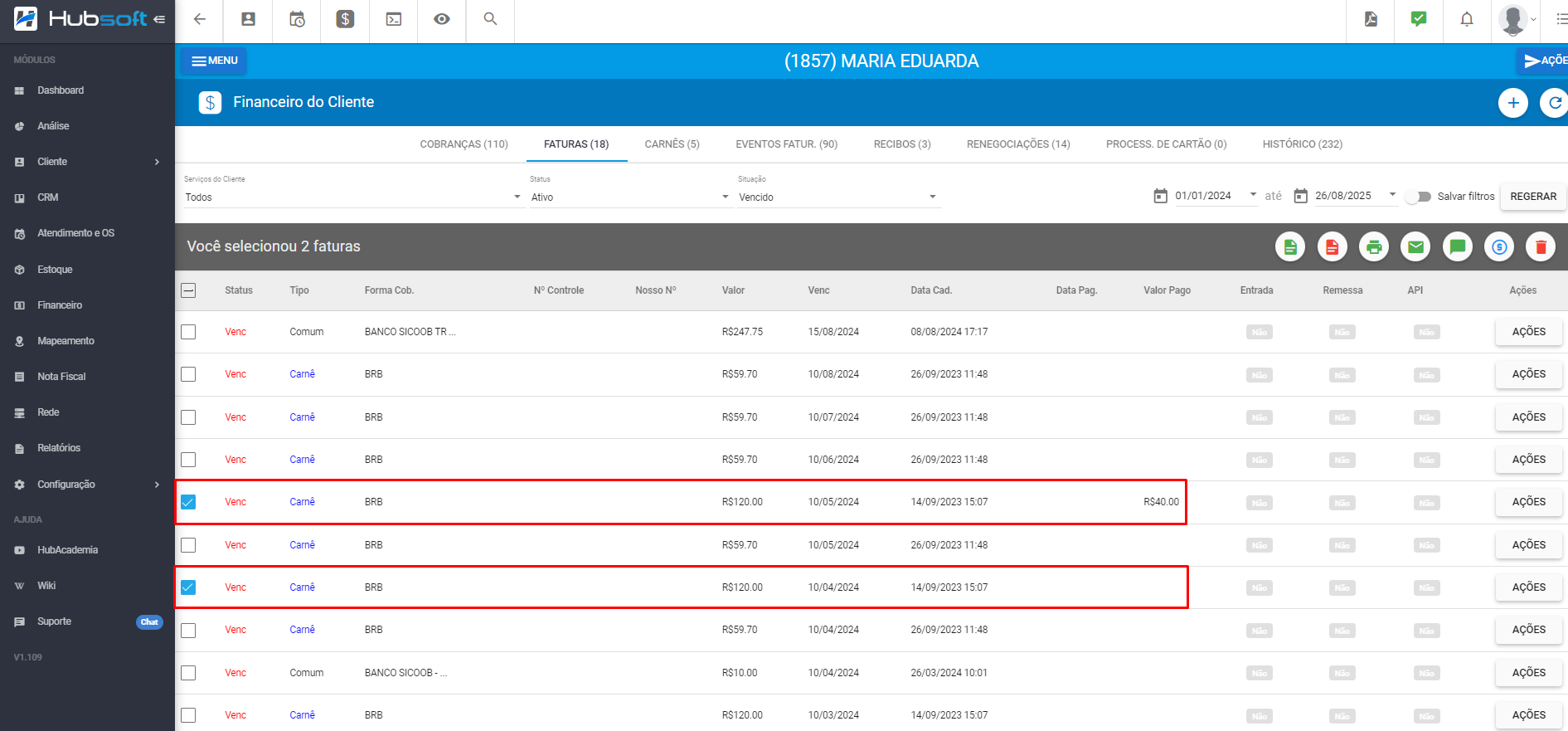Screen dimensions: 1568x731
Task: Open AÇÕES for the R$10.00 invoice
Action: 1528,673
